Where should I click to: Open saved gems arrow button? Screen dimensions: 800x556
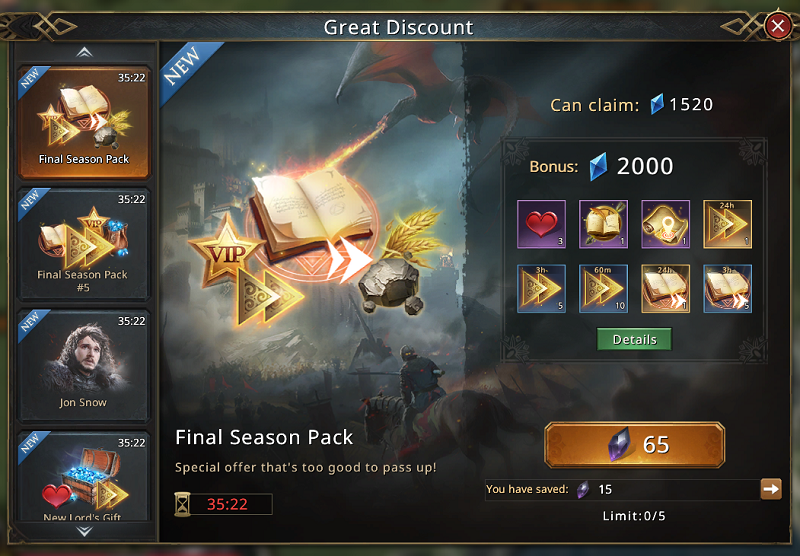[x=770, y=489]
